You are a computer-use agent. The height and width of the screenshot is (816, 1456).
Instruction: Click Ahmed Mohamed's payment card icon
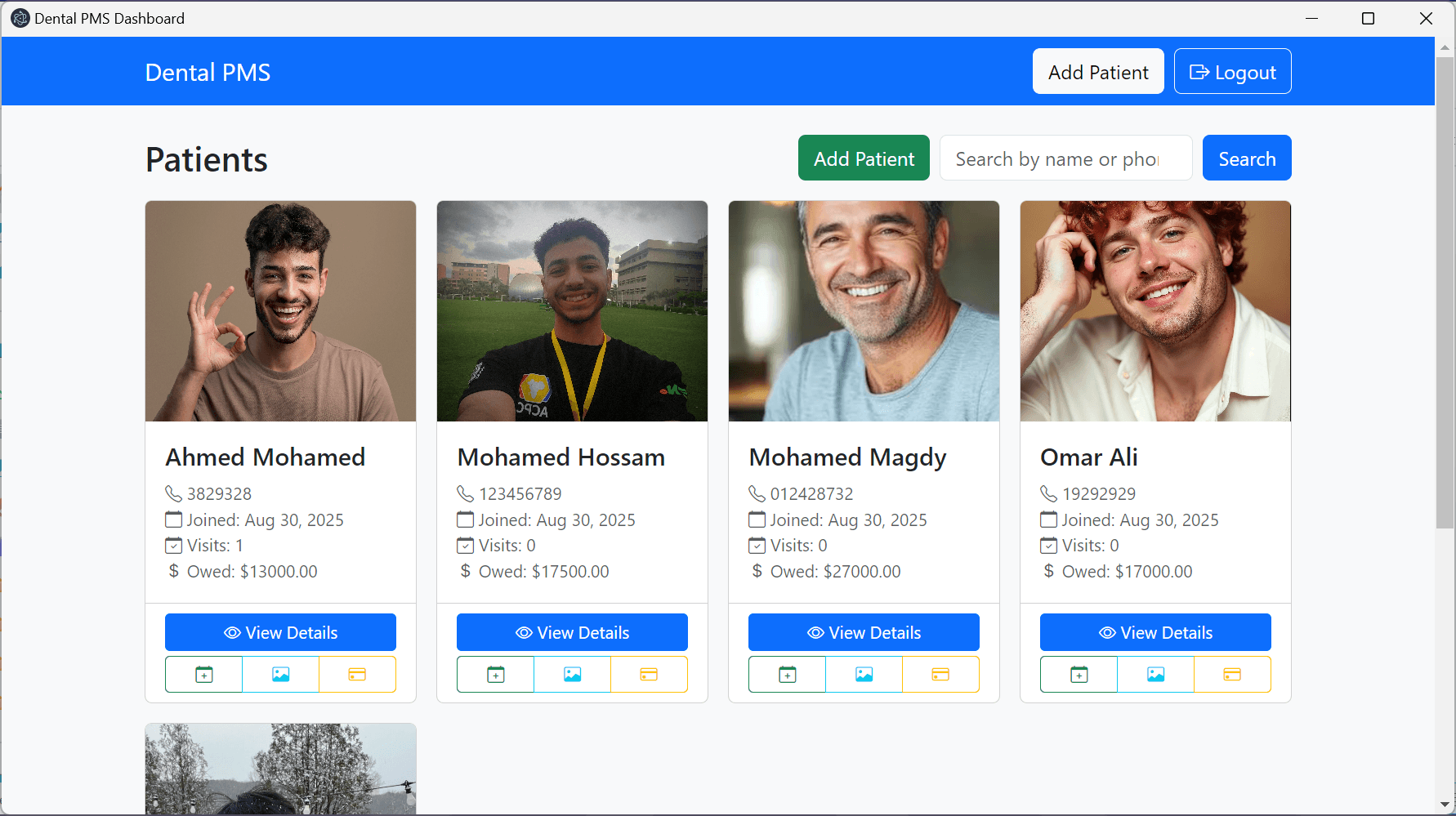pyautogui.click(x=357, y=675)
